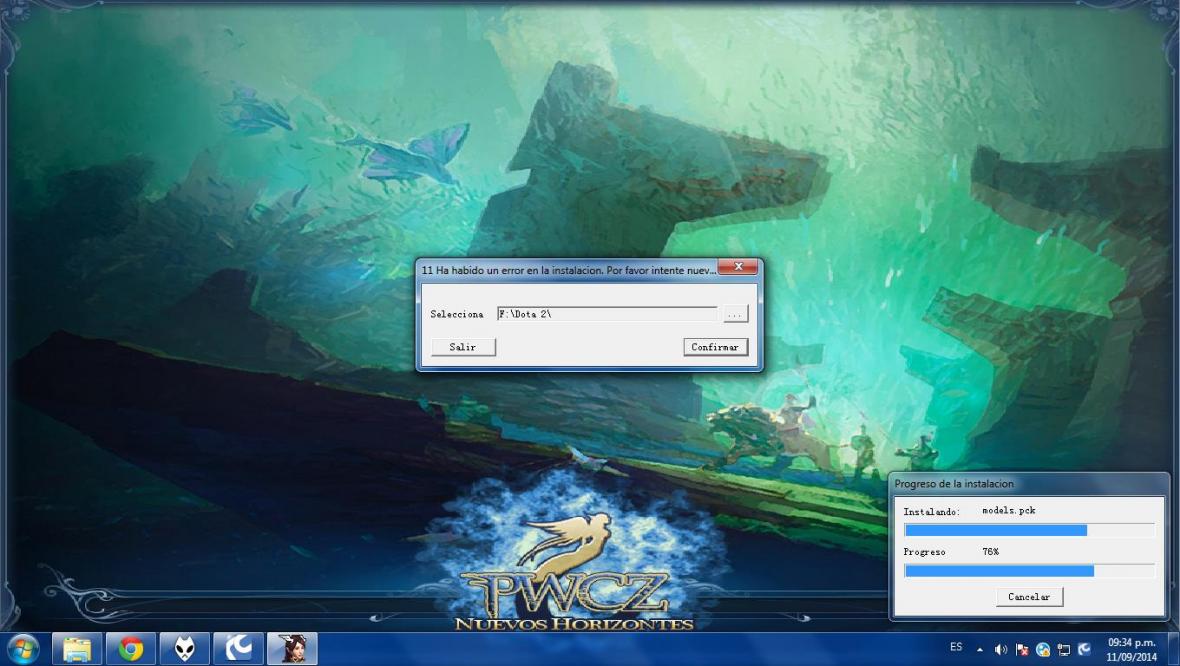This screenshot has height=666, width=1180.
Task: Open the fox-mask app on the taskbar
Action: click(185, 649)
